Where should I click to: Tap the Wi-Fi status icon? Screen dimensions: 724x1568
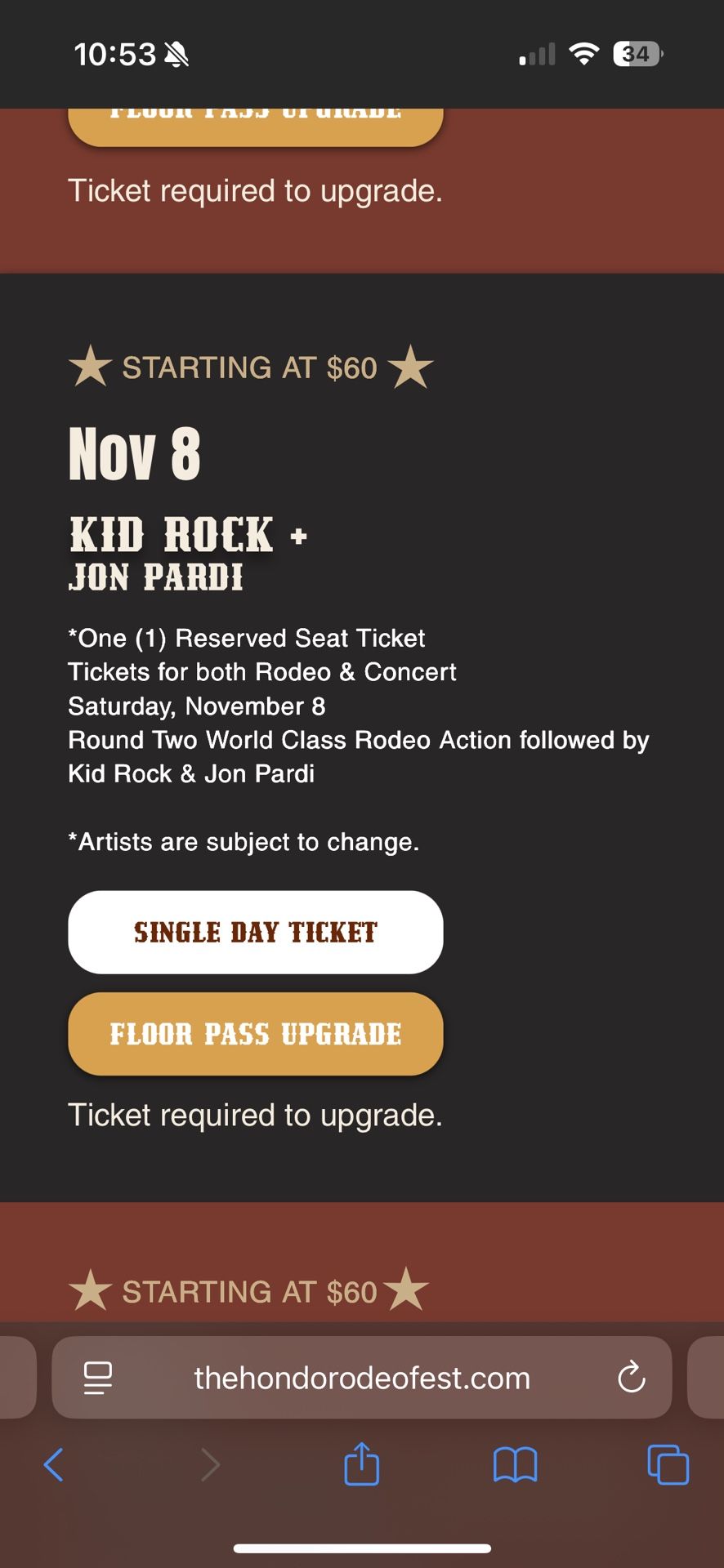[583, 55]
